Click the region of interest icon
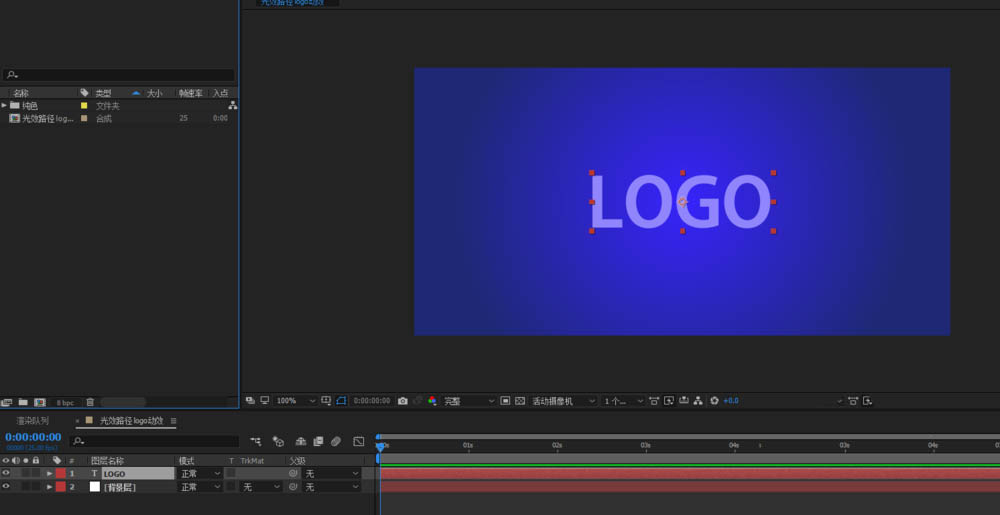1000x515 pixels. coord(341,401)
